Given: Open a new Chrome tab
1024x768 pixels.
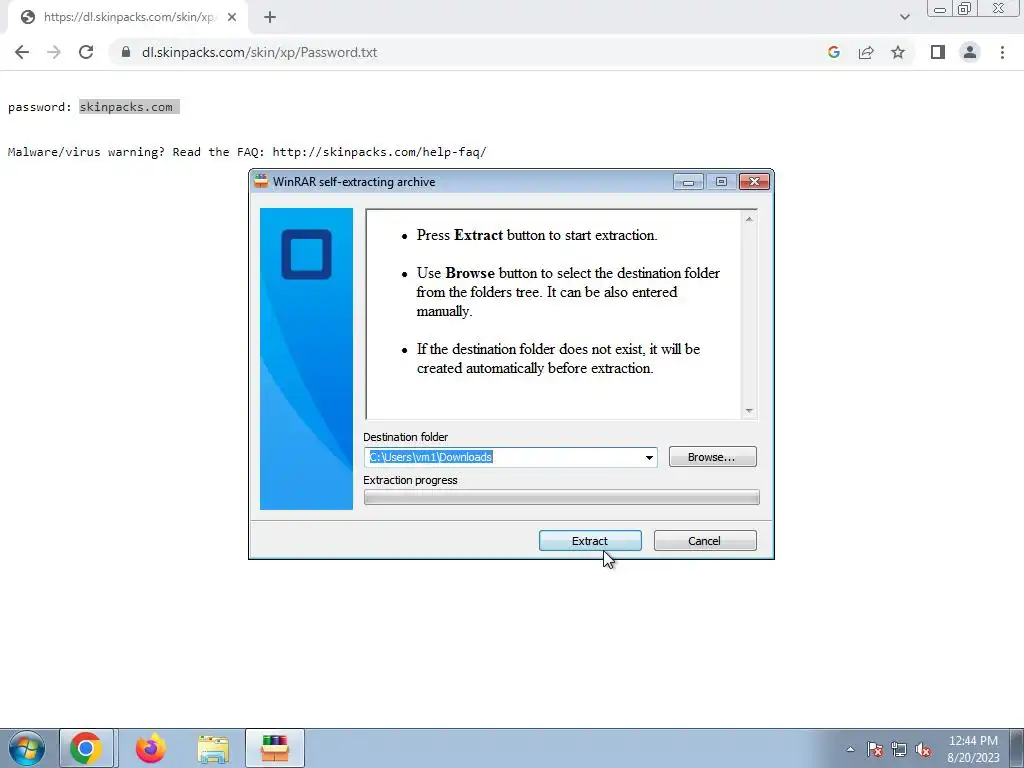Looking at the screenshot, I should 270,18.
